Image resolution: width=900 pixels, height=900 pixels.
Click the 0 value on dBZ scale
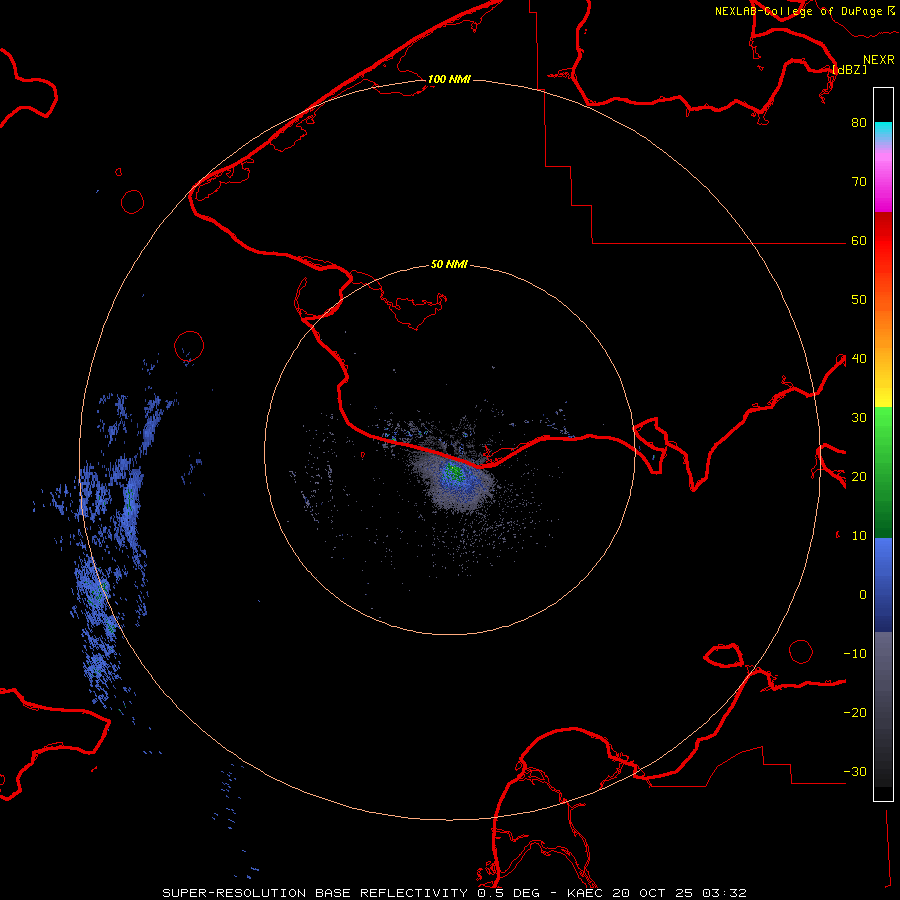(x=863, y=595)
